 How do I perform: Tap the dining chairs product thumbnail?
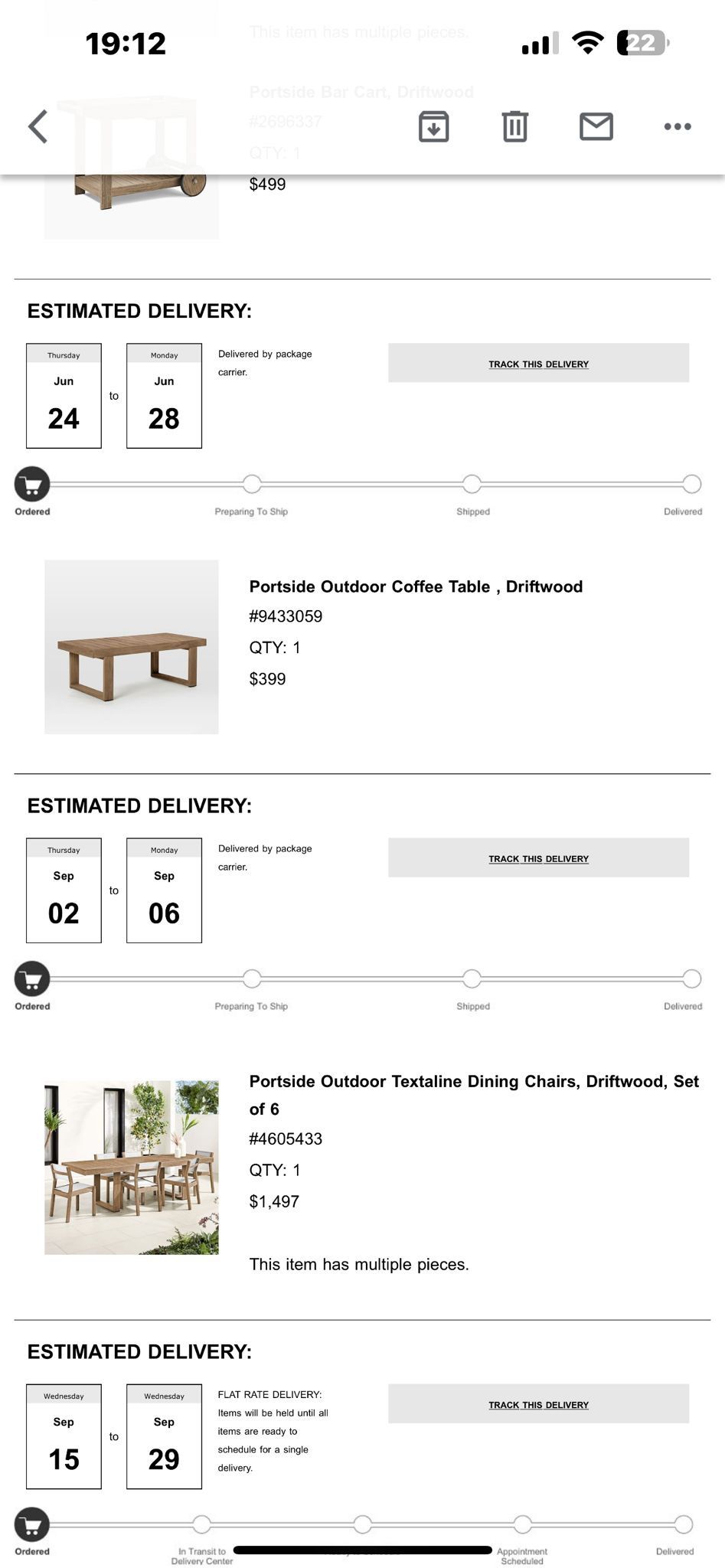[130, 1165]
